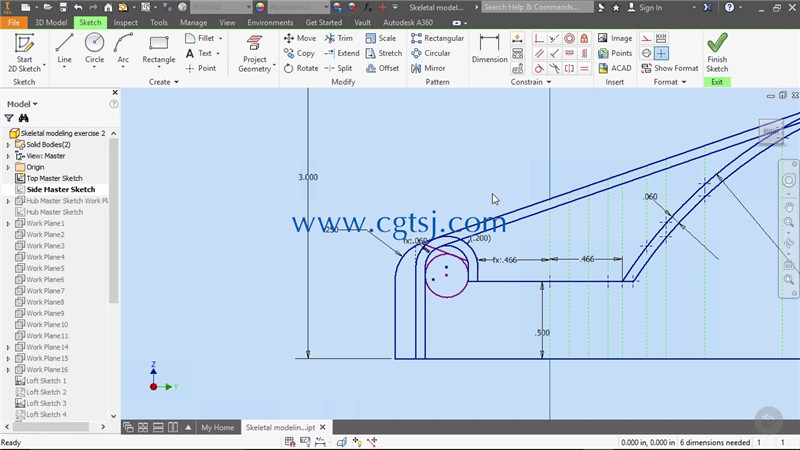
Task: Expand the Constrain panel dropdown
Action: click(531, 82)
